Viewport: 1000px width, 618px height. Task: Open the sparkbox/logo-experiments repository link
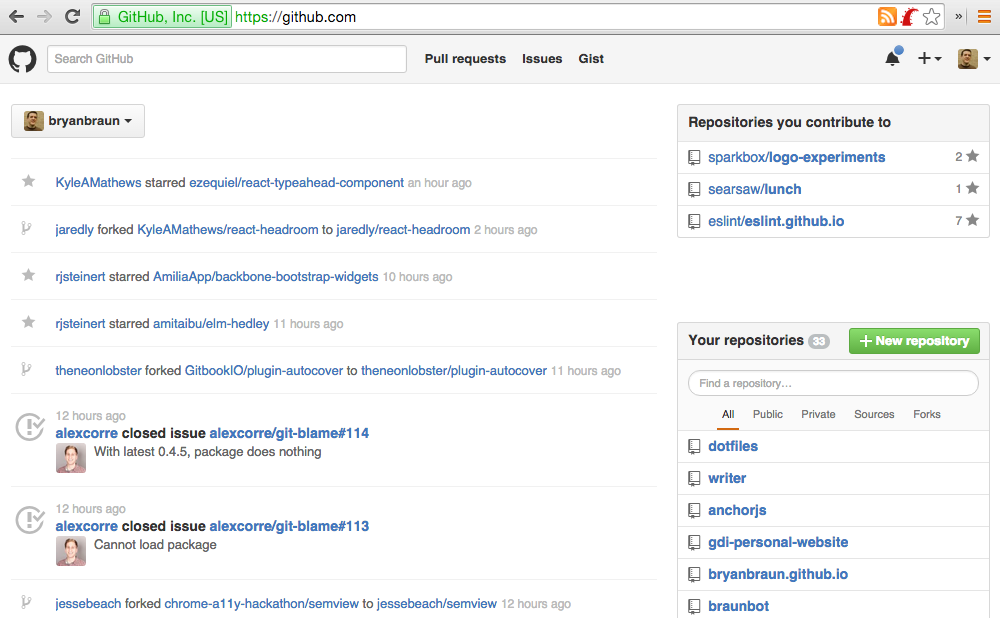[x=797, y=157]
